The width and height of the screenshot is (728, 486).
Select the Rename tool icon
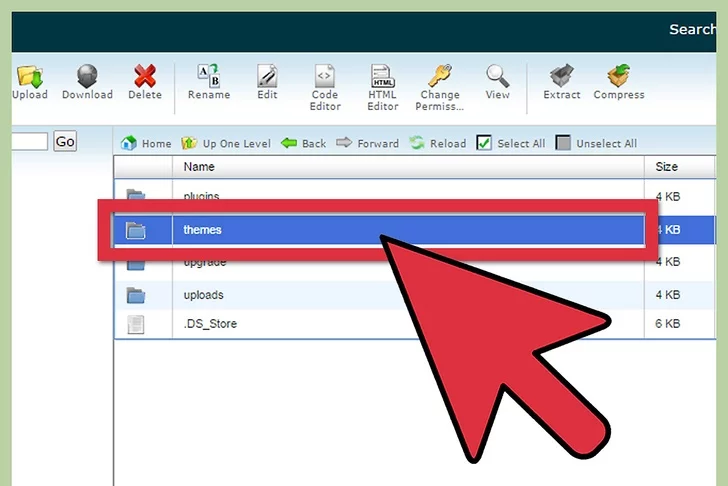click(x=209, y=78)
